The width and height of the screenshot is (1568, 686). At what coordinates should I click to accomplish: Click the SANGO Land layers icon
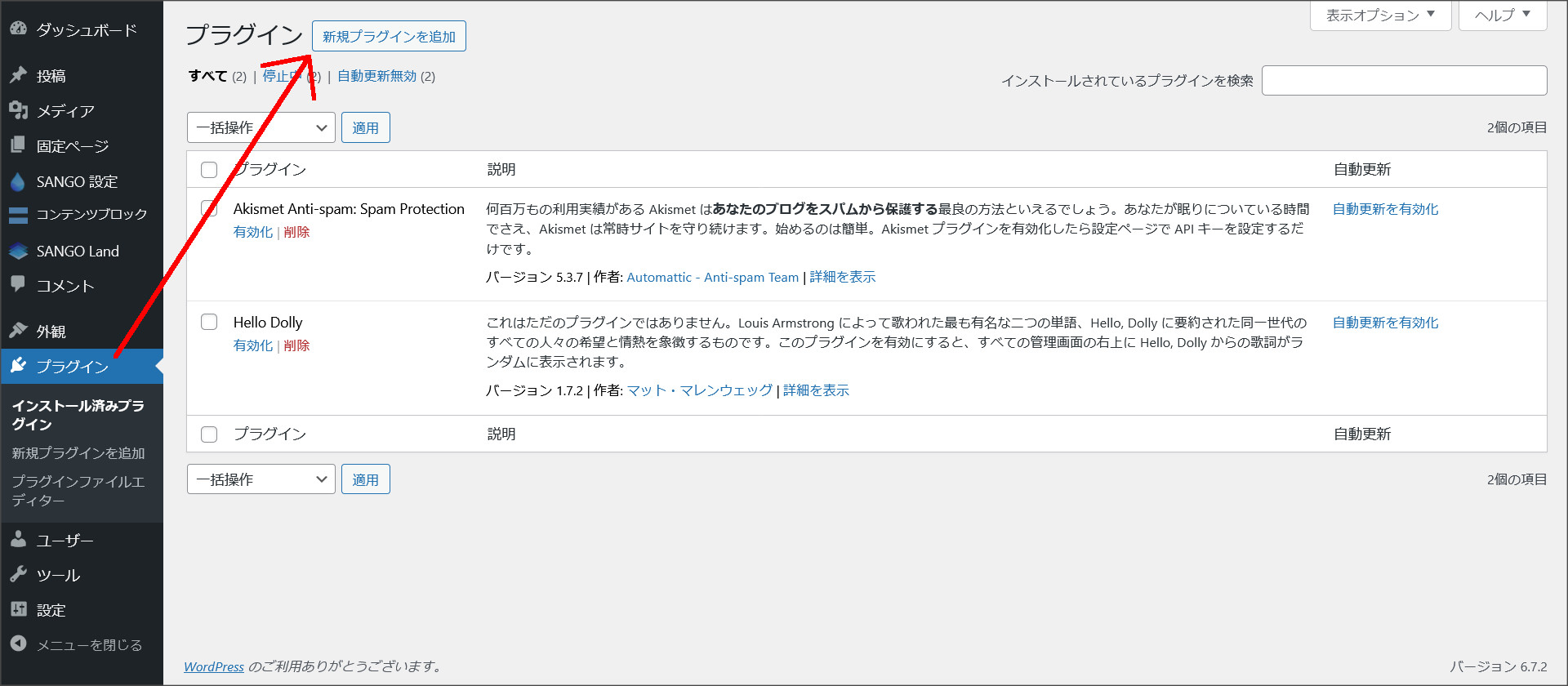point(18,252)
